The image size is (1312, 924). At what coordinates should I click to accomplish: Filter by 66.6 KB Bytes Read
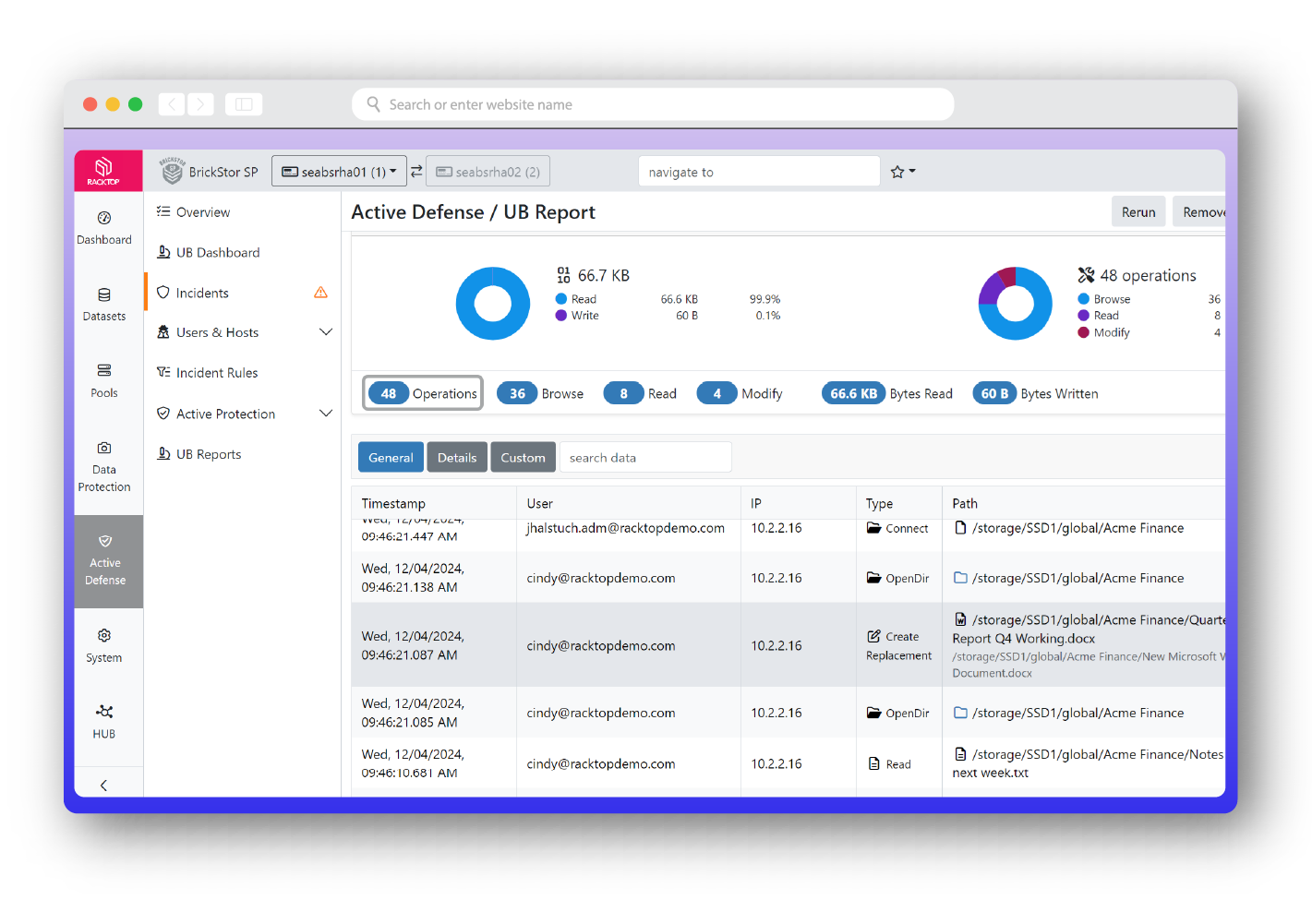click(x=887, y=393)
